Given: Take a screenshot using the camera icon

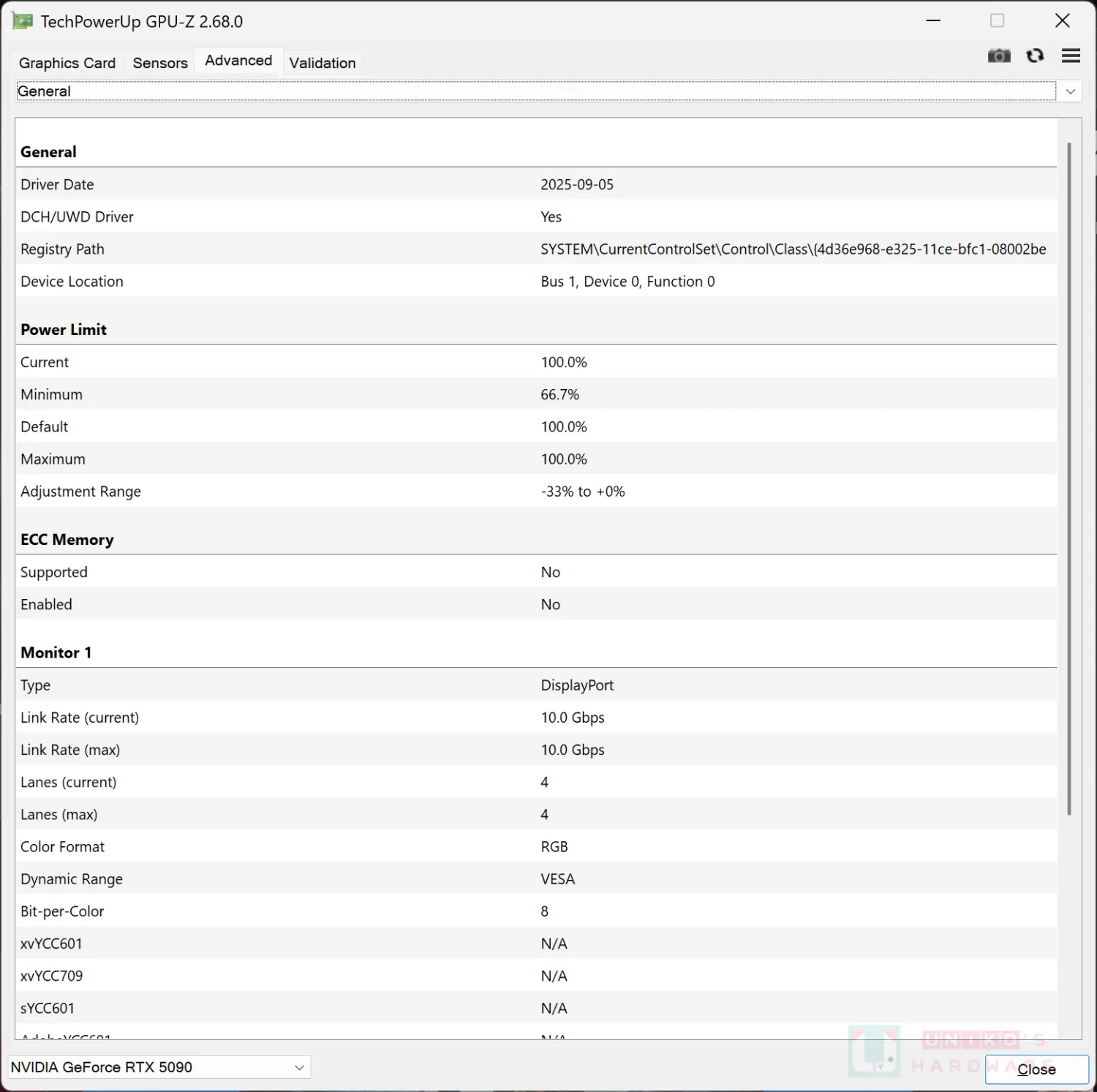Looking at the screenshot, I should (999, 56).
